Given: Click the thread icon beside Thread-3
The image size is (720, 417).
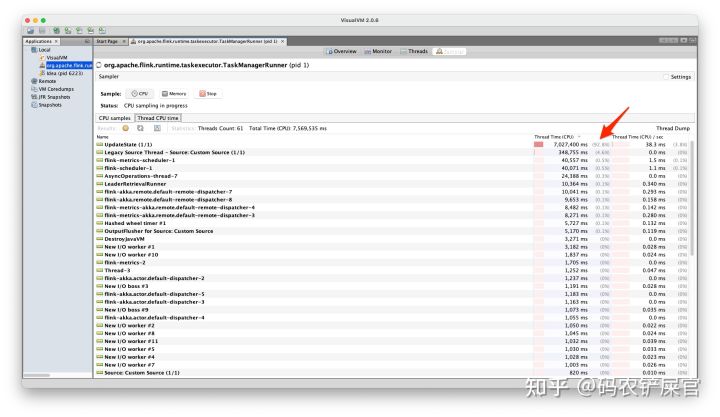Looking at the screenshot, I should (x=100, y=270).
